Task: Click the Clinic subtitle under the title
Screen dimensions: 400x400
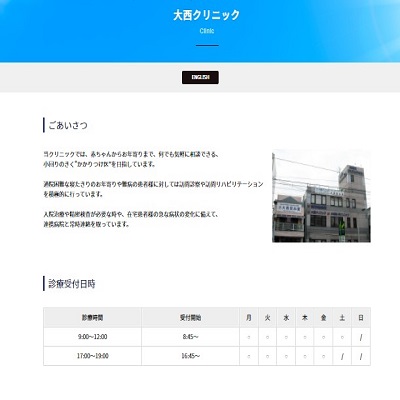Action: point(207,31)
